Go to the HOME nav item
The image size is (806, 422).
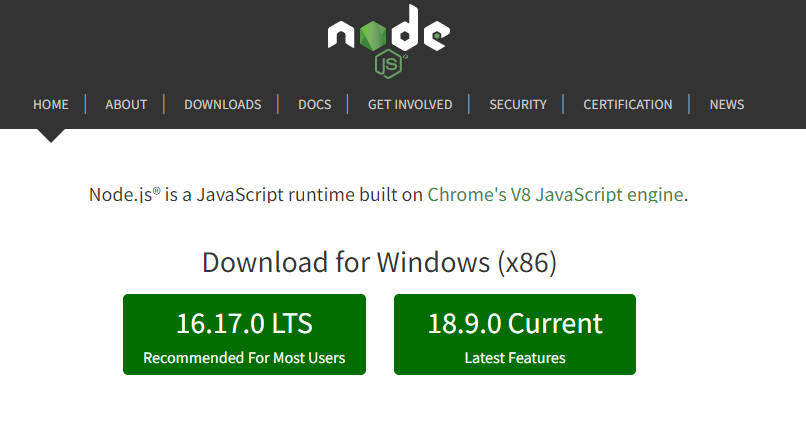(x=51, y=104)
